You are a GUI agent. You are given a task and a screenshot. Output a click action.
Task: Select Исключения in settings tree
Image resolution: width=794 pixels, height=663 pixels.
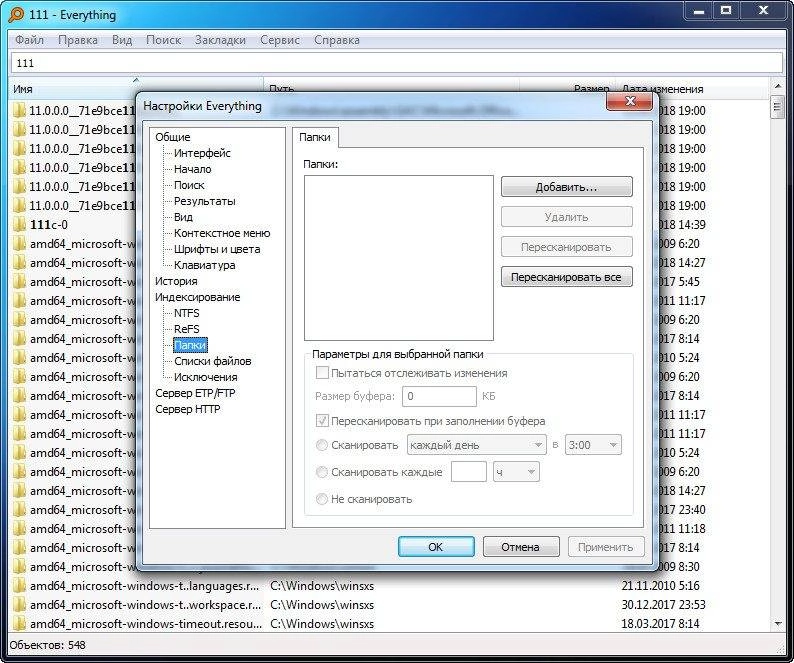click(x=206, y=377)
